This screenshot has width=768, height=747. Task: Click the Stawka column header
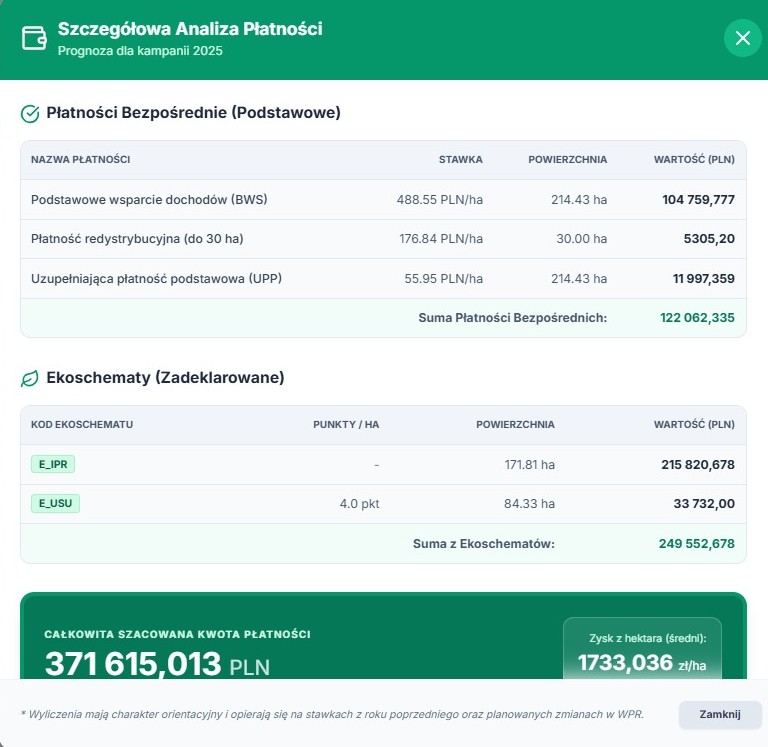coord(460,160)
